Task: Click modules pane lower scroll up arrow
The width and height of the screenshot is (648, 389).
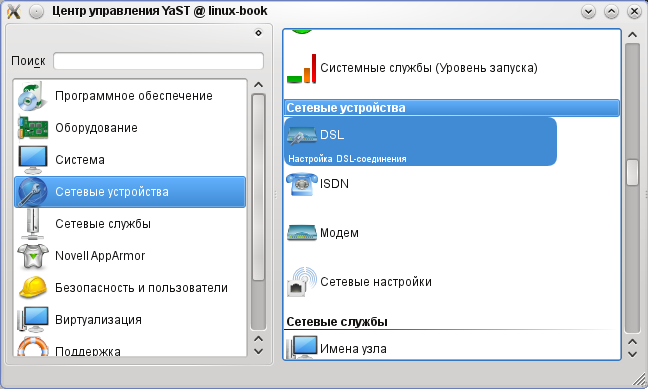Action: pos(632,341)
